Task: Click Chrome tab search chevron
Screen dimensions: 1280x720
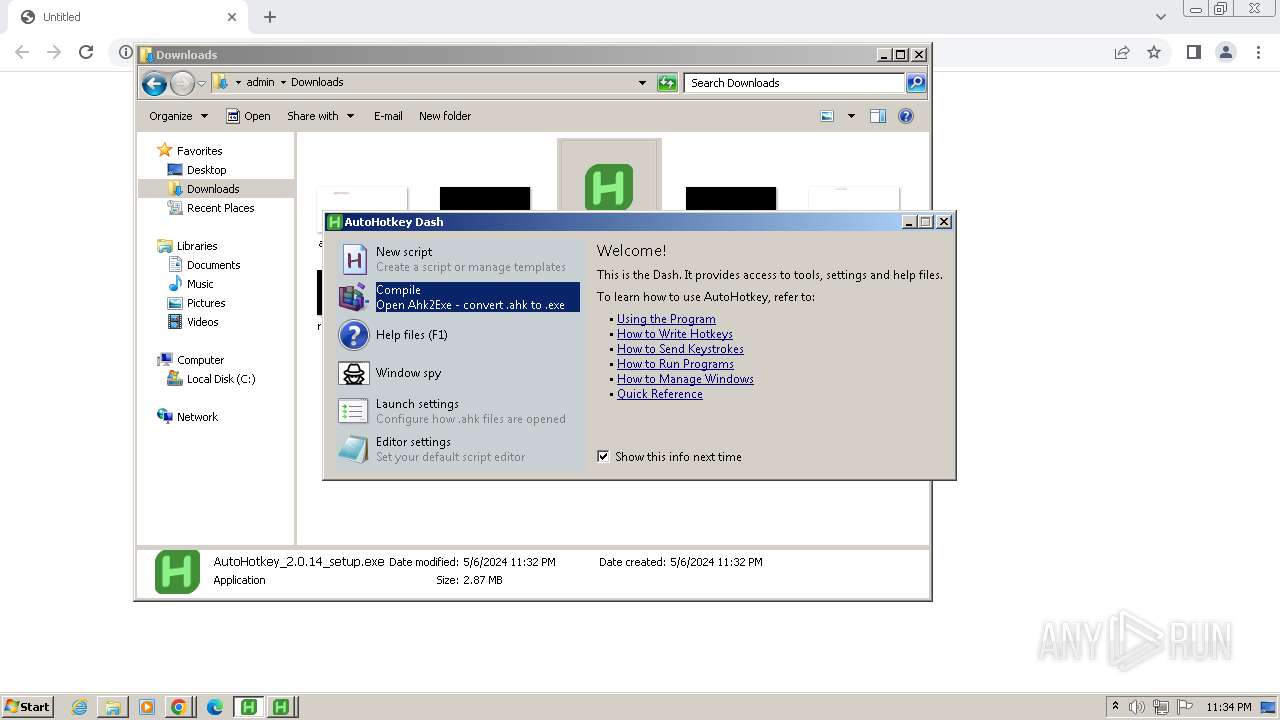Action: coord(1160,17)
